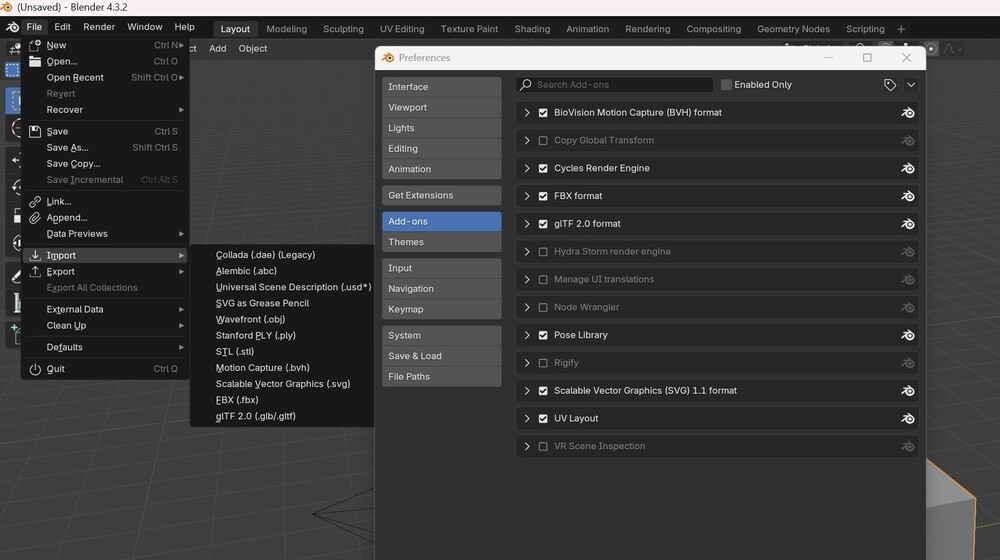Check the Rigify add-on box
The width and height of the screenshot is (1000, 560).
[x=543, y=363]
